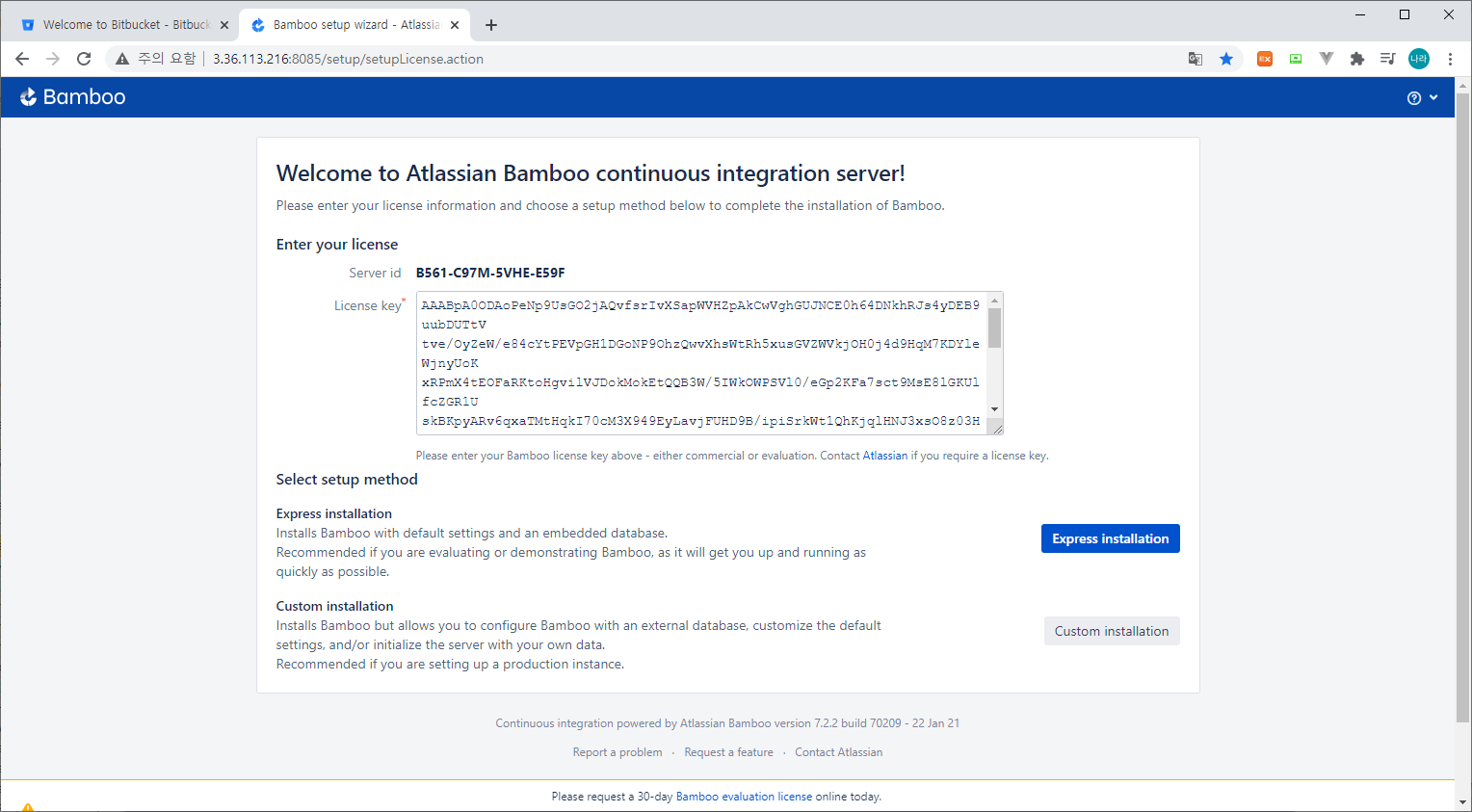The image size is (1472, 812).
Task: Open Bamboo evaluation license link
Action: [744, 797]
